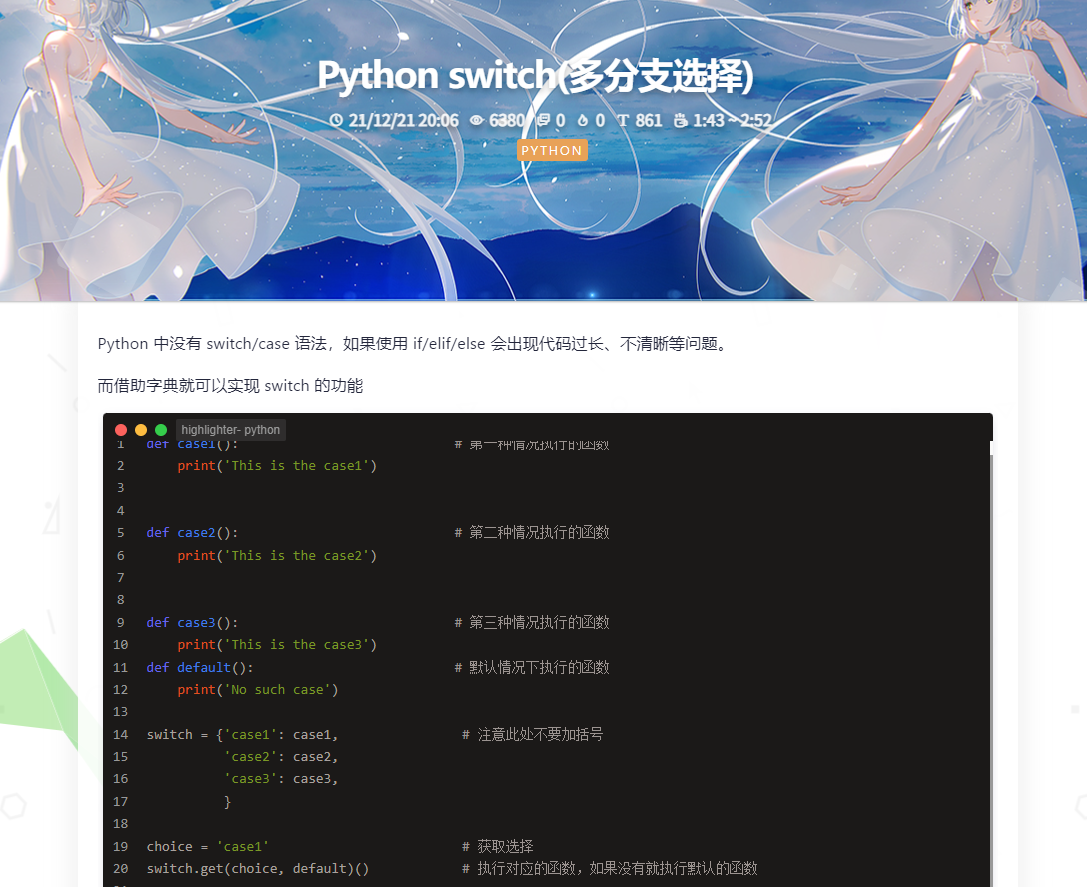Click the red dot on code block
Screen dimensions: 1087x887
click(x=121, y=430)
